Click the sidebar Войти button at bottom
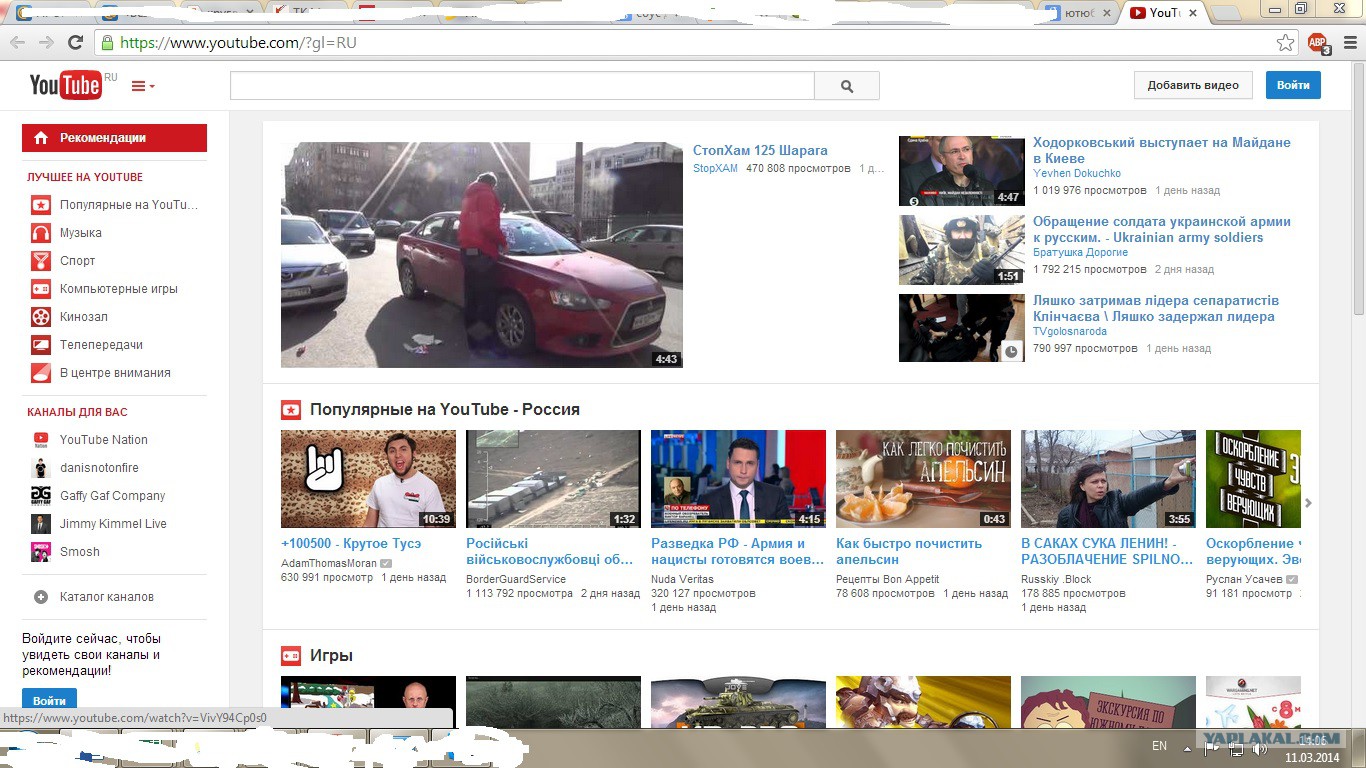This screenshot has width=1366, height=768. (x=49, y=700)
